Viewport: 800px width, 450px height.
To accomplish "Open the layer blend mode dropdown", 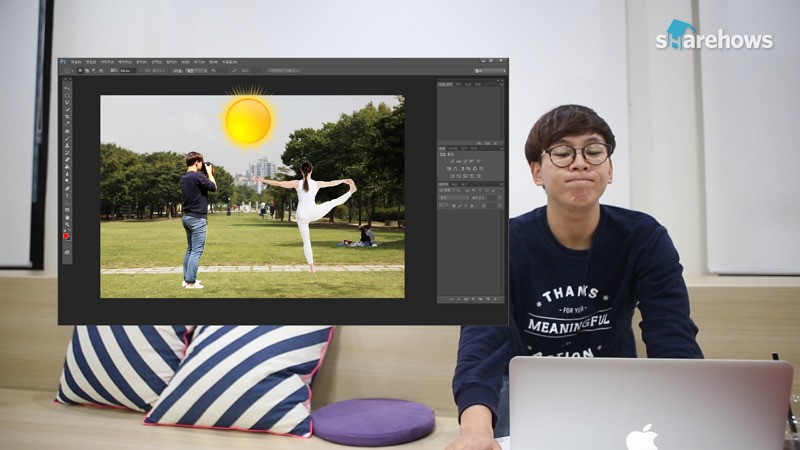I will click(x=454, y=197).
